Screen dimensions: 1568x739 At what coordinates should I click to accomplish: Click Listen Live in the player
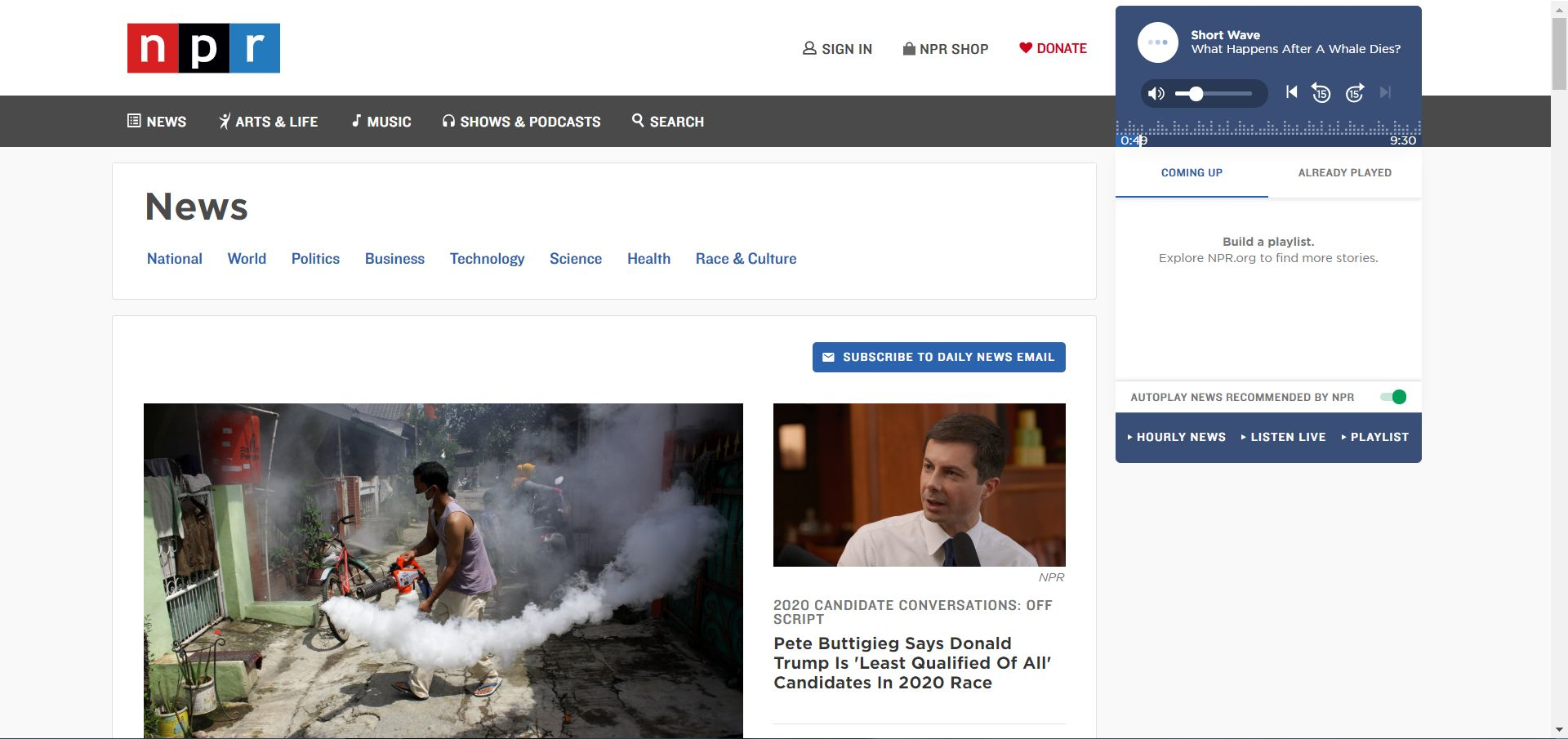1283,437
